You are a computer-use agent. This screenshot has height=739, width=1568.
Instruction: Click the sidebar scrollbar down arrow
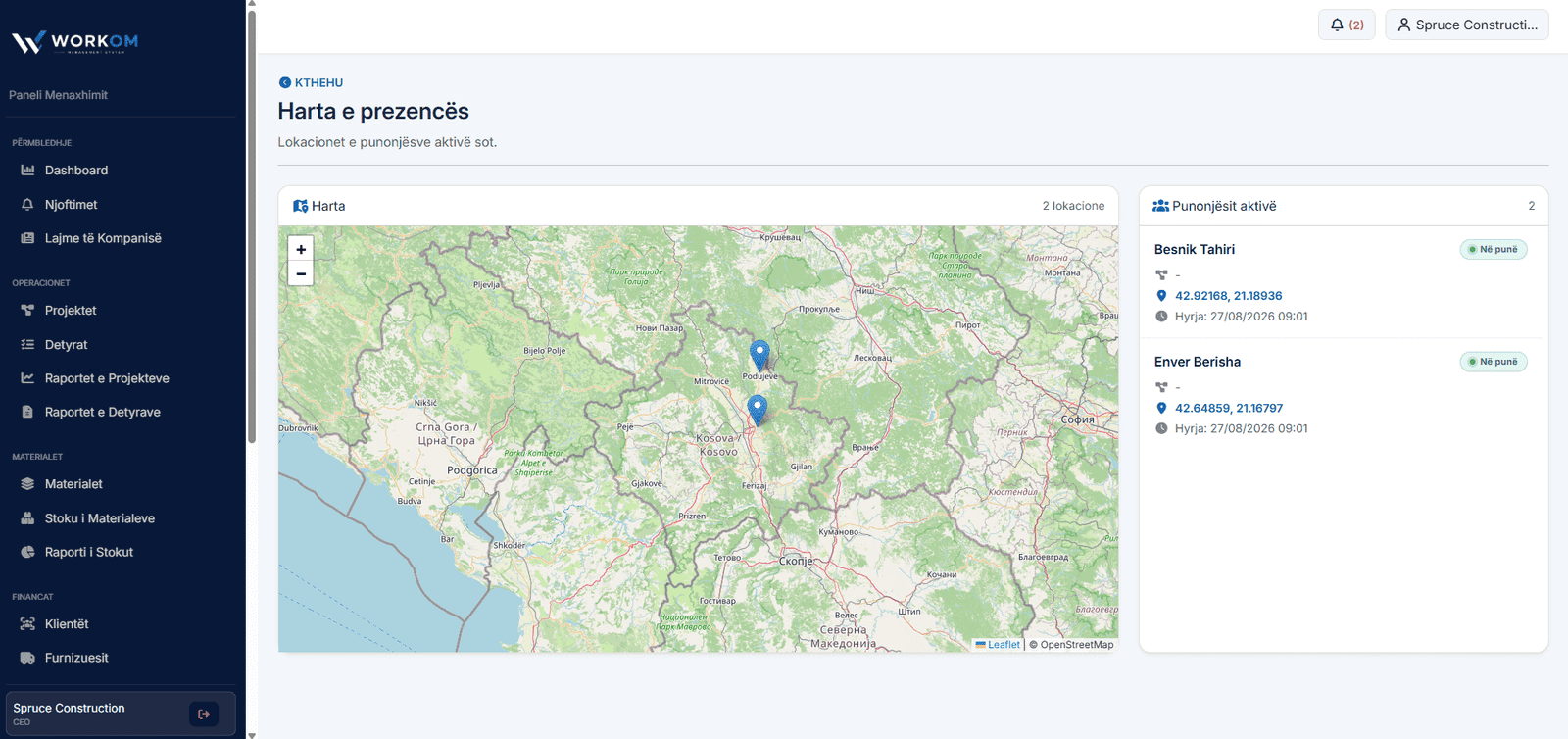pyautogui.click(x=252, y=734)
